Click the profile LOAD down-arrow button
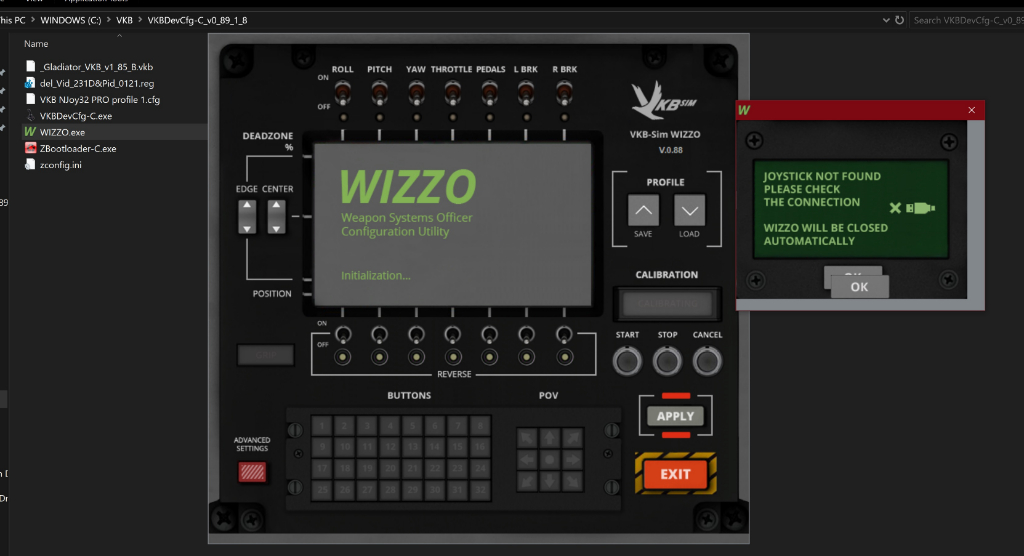 coord(690,210)
